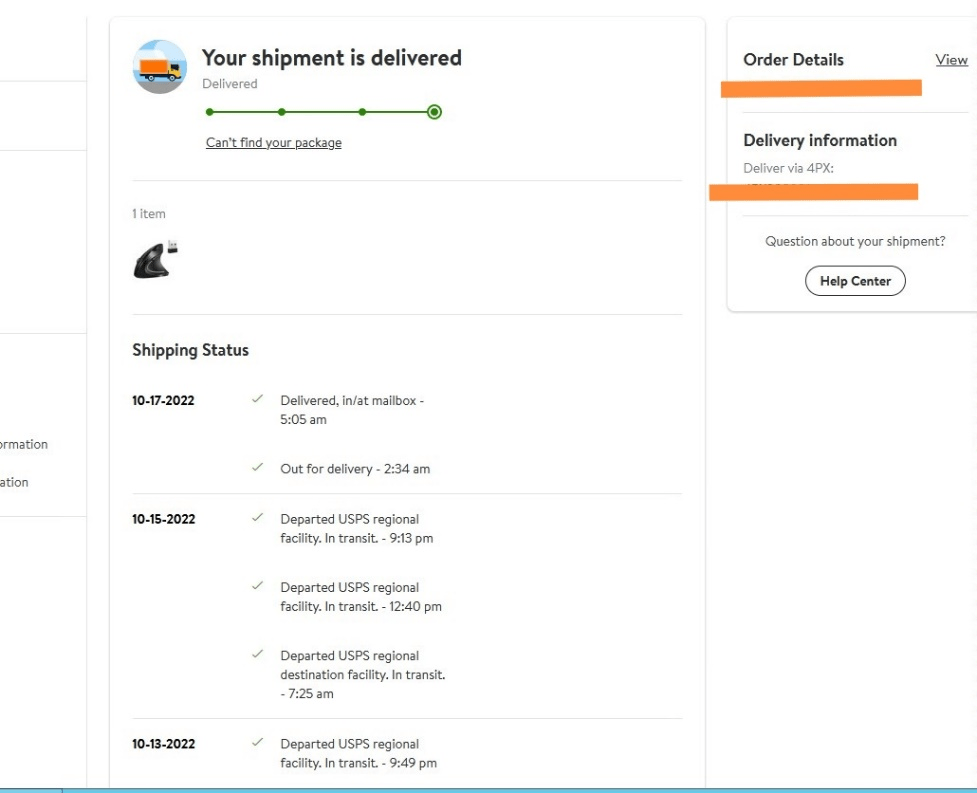Click the Shipping Status heading
This screenshot has width=977, height=793.
coord(190,351)
